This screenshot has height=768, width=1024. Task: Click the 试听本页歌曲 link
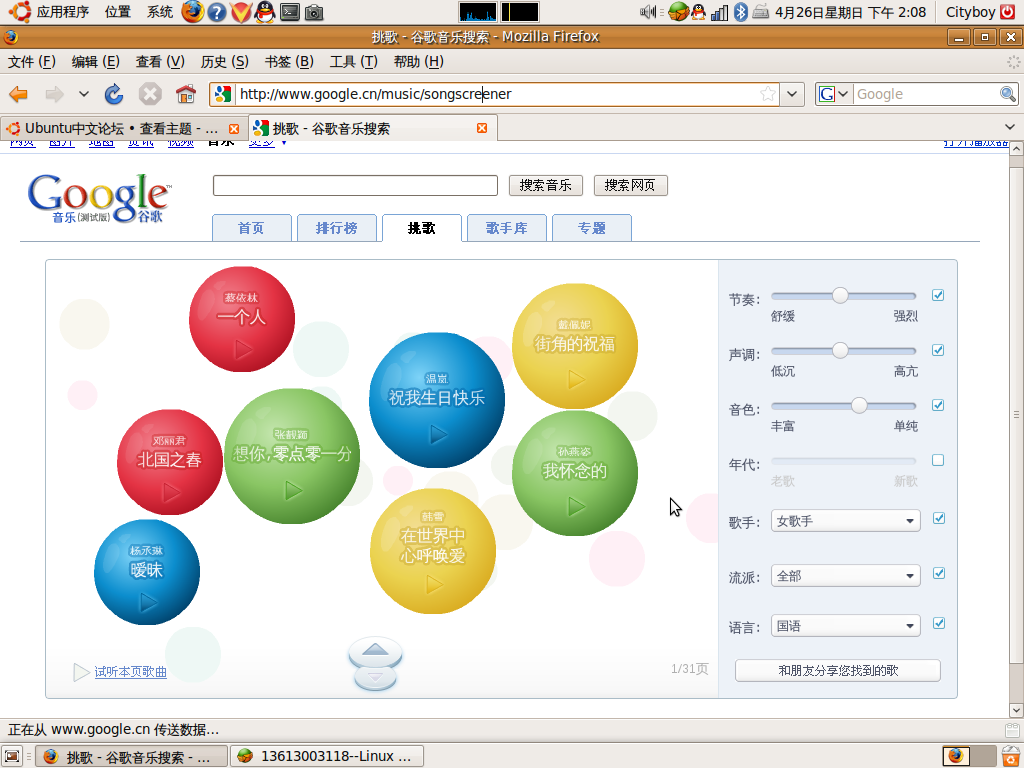(x=131, y=671)
